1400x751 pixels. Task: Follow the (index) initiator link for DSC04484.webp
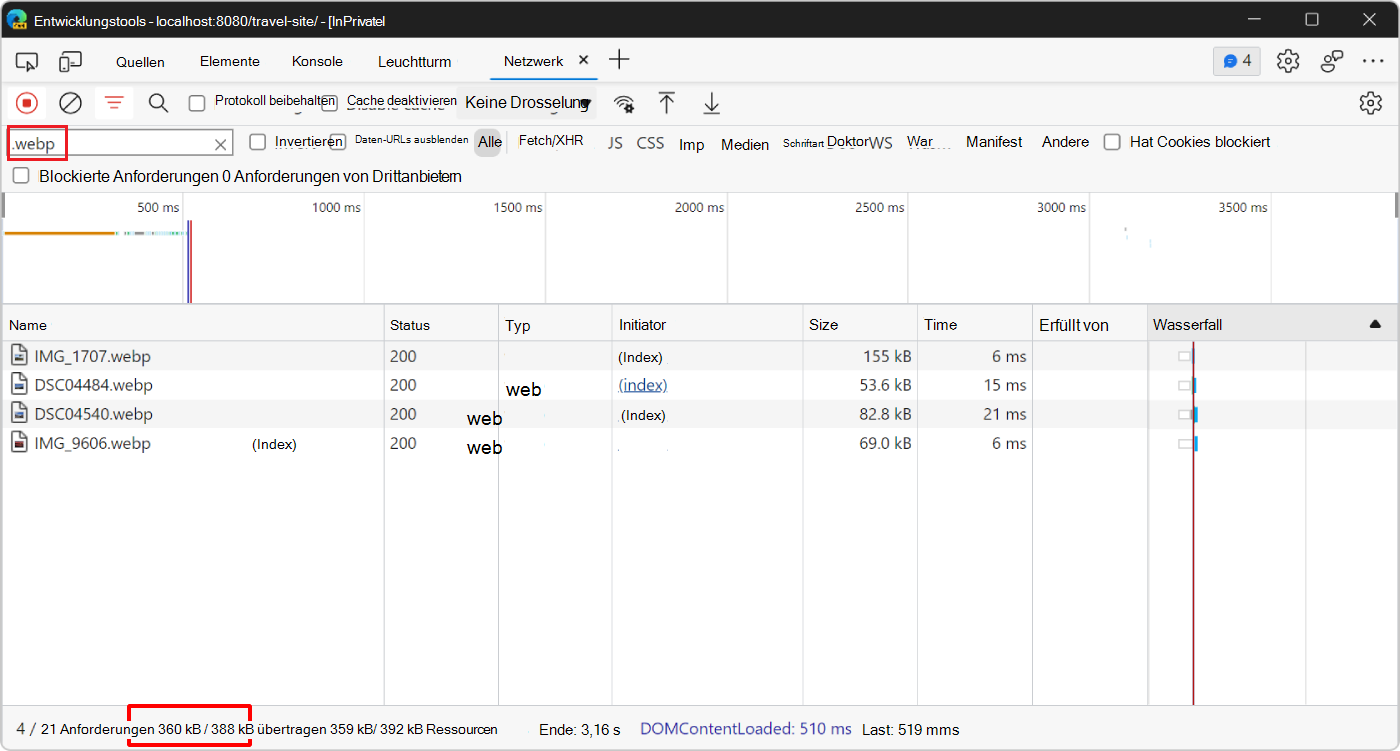643,385
